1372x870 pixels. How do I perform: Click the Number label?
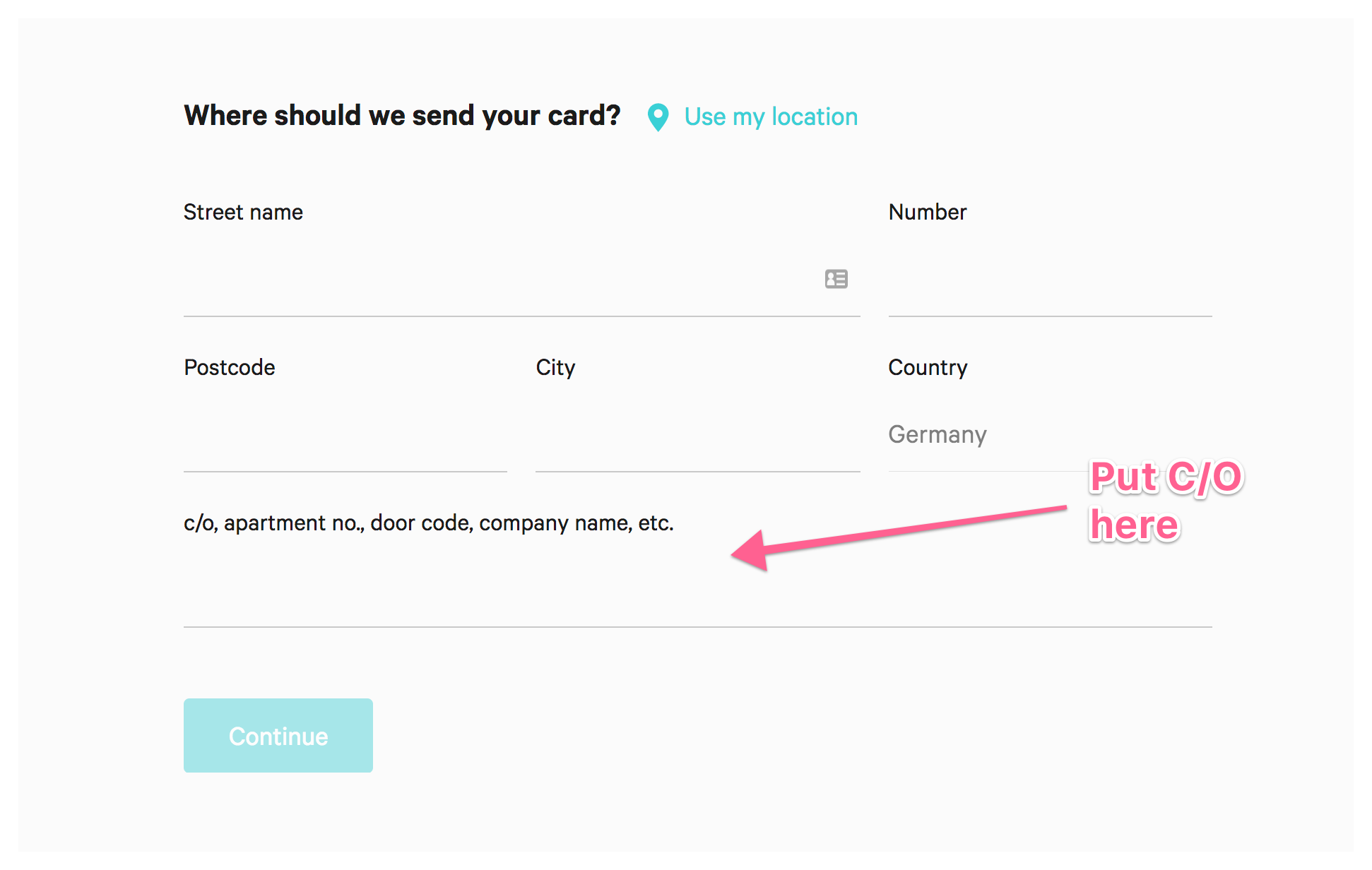pos(928,212)
